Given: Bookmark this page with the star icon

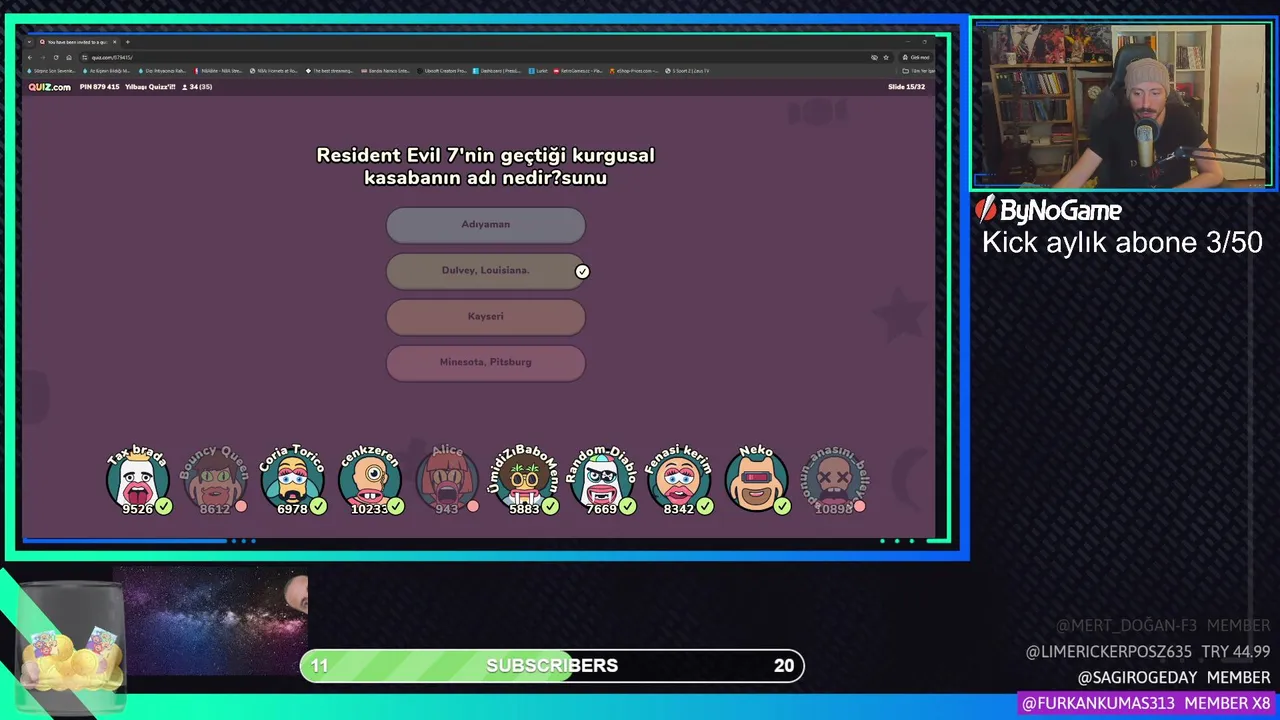Looking at the screenshot, I should 886,57.
